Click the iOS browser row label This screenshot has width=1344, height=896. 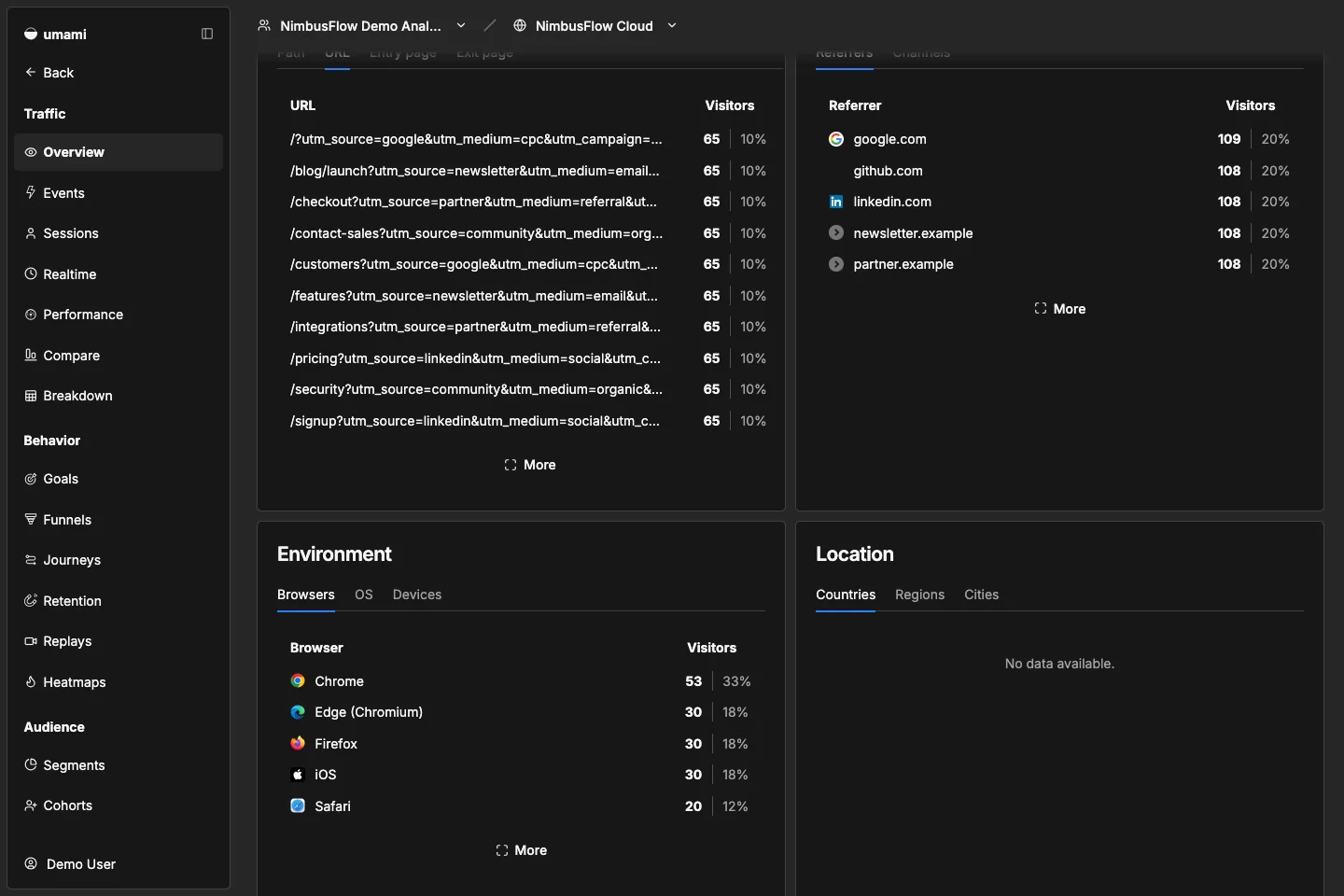click(x=325, y=775)
